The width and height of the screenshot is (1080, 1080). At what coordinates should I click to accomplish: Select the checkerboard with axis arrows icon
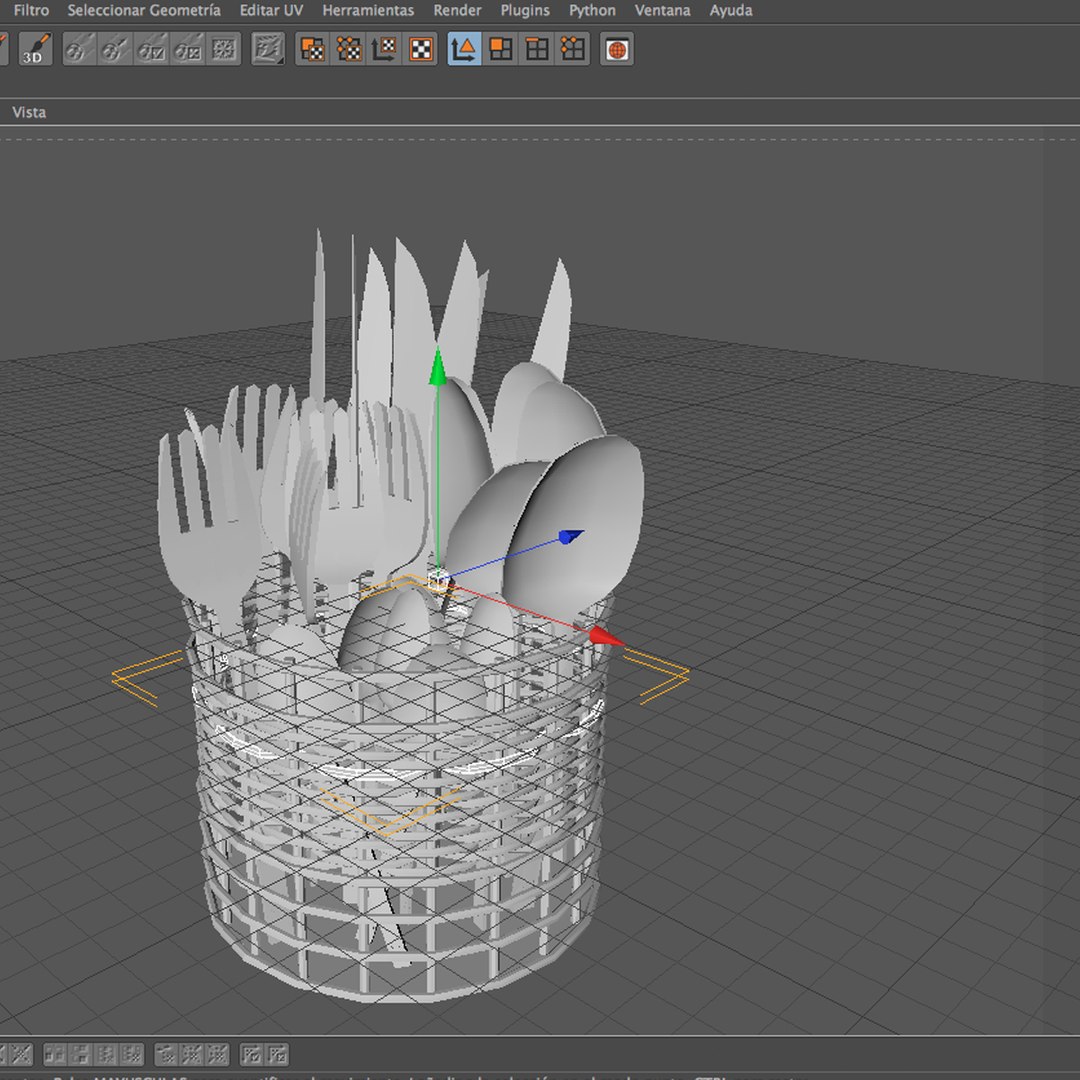point(384,49)
